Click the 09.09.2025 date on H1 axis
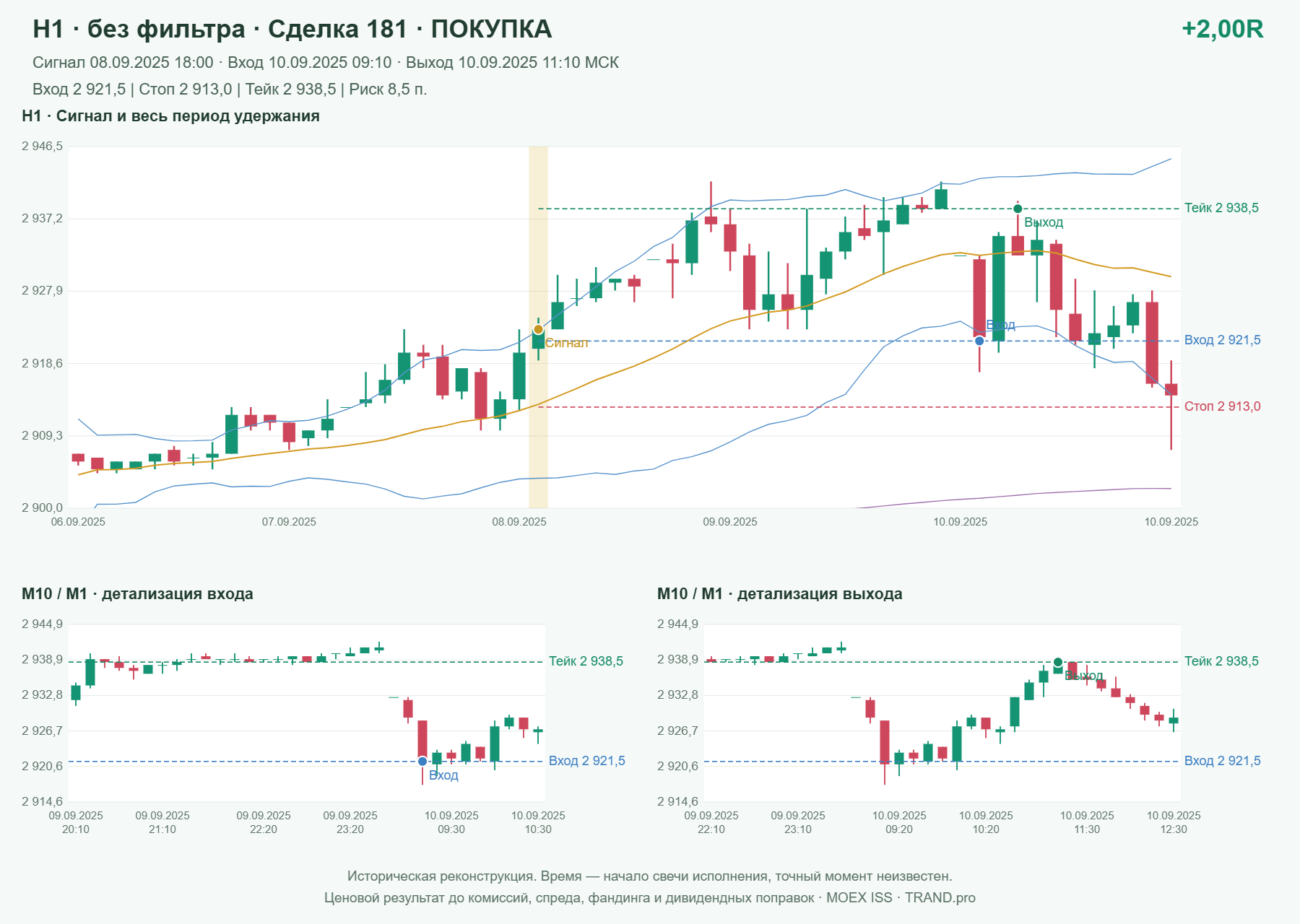Image resolution: width=1300 pixels, height=924 pixels. pyautogui.click(x=730, y=522)
